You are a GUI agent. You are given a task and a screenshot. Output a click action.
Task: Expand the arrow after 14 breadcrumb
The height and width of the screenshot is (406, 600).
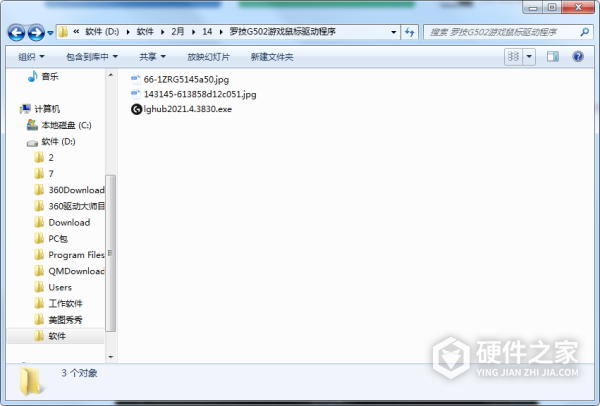[x=221, y=32]
